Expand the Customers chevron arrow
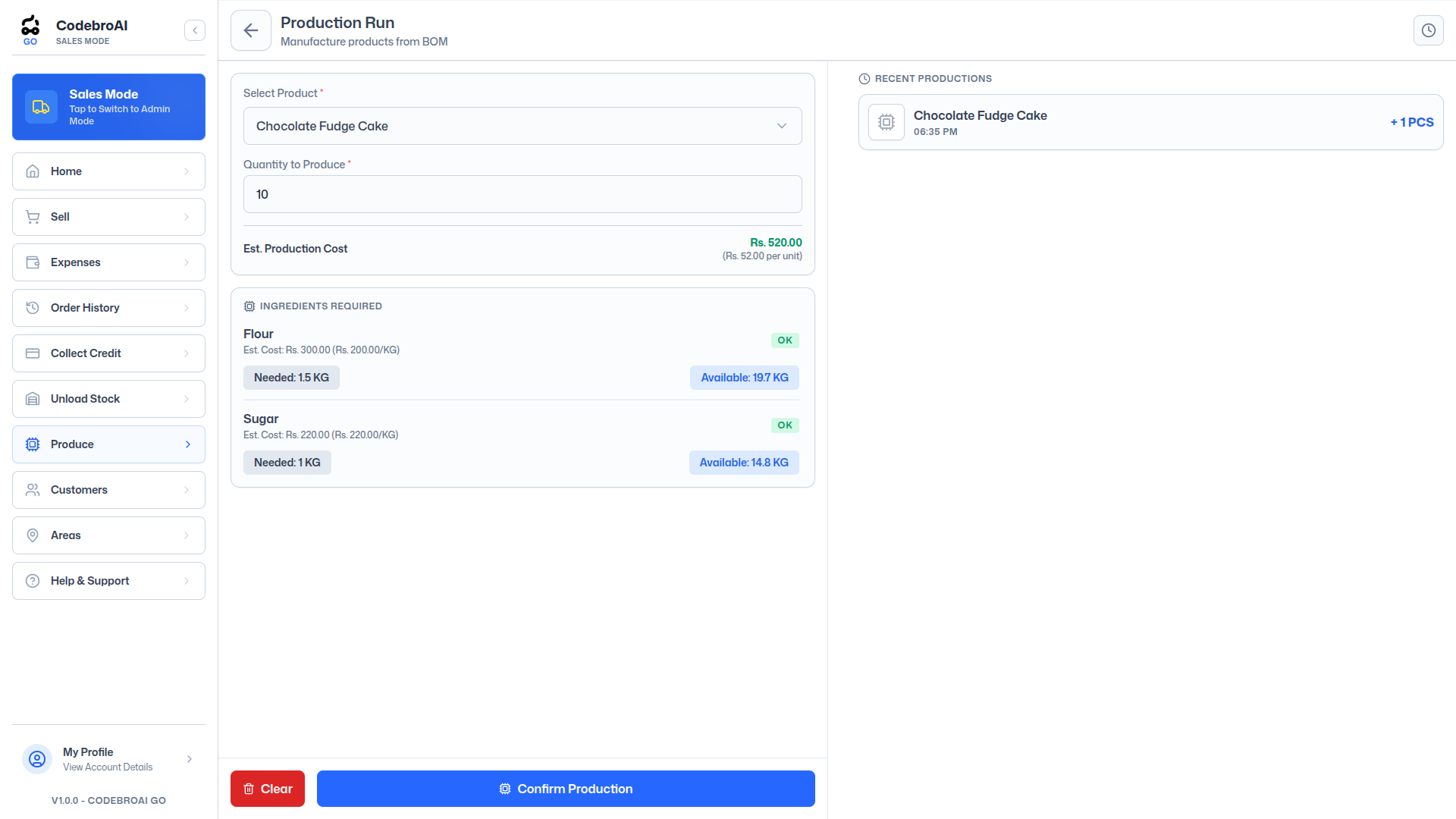This screenshot has height=819, width=1456. pyautogui.click(x=187, y=490)
